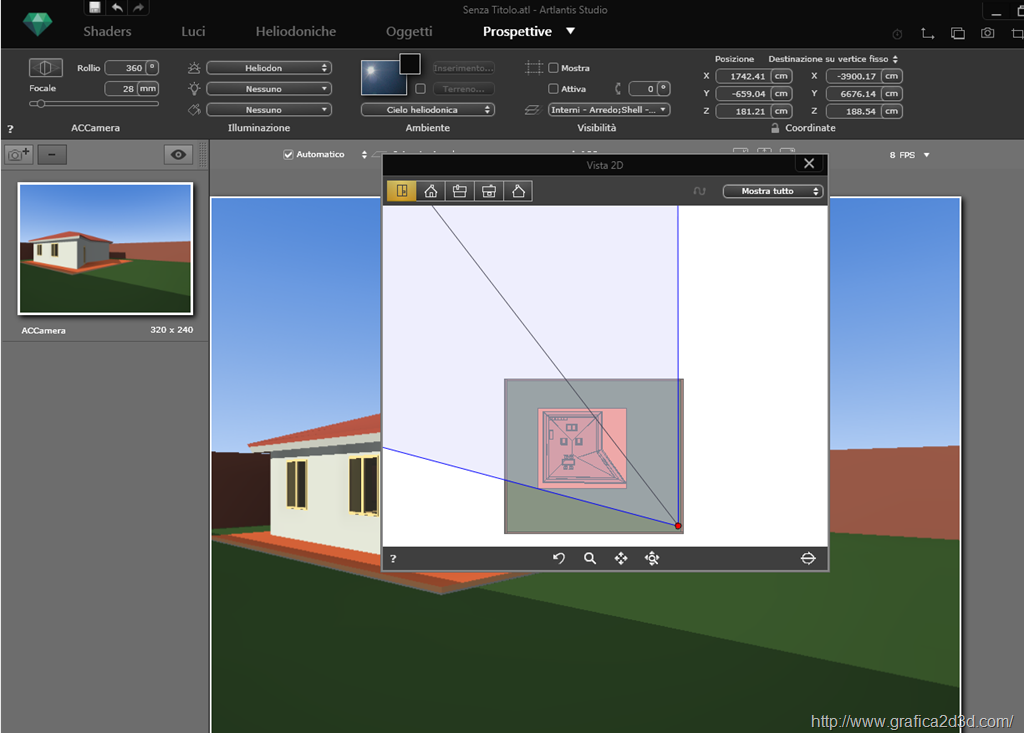Viewport: 1024px width, 733px height.
Task: Select the ACCamera view thumbnail
Action: (x=105, y=248)
